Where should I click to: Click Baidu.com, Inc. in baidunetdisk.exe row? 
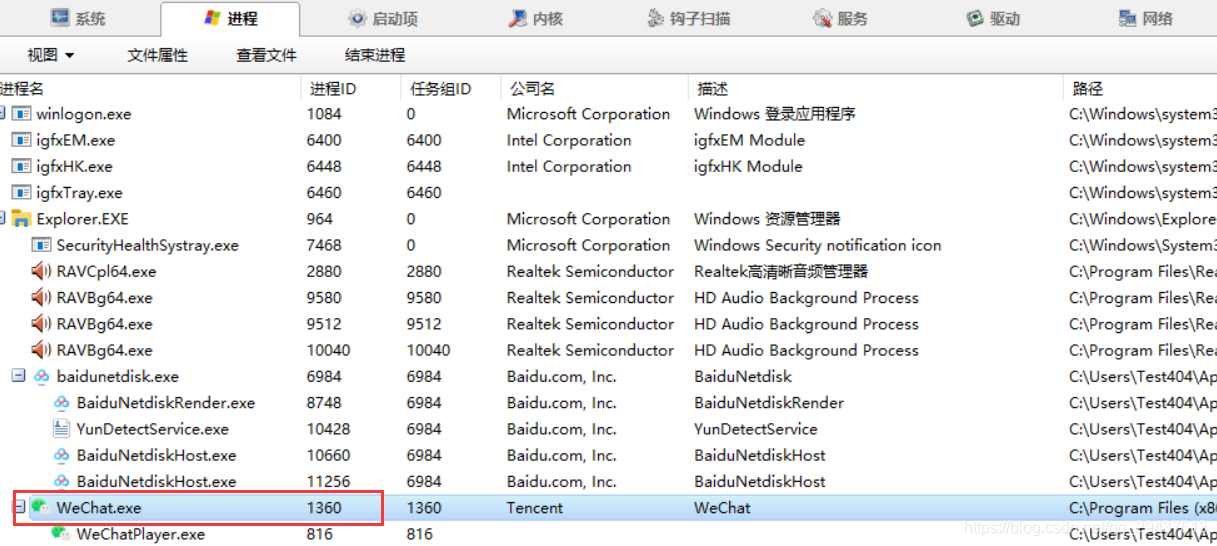(x=562, y=377)
